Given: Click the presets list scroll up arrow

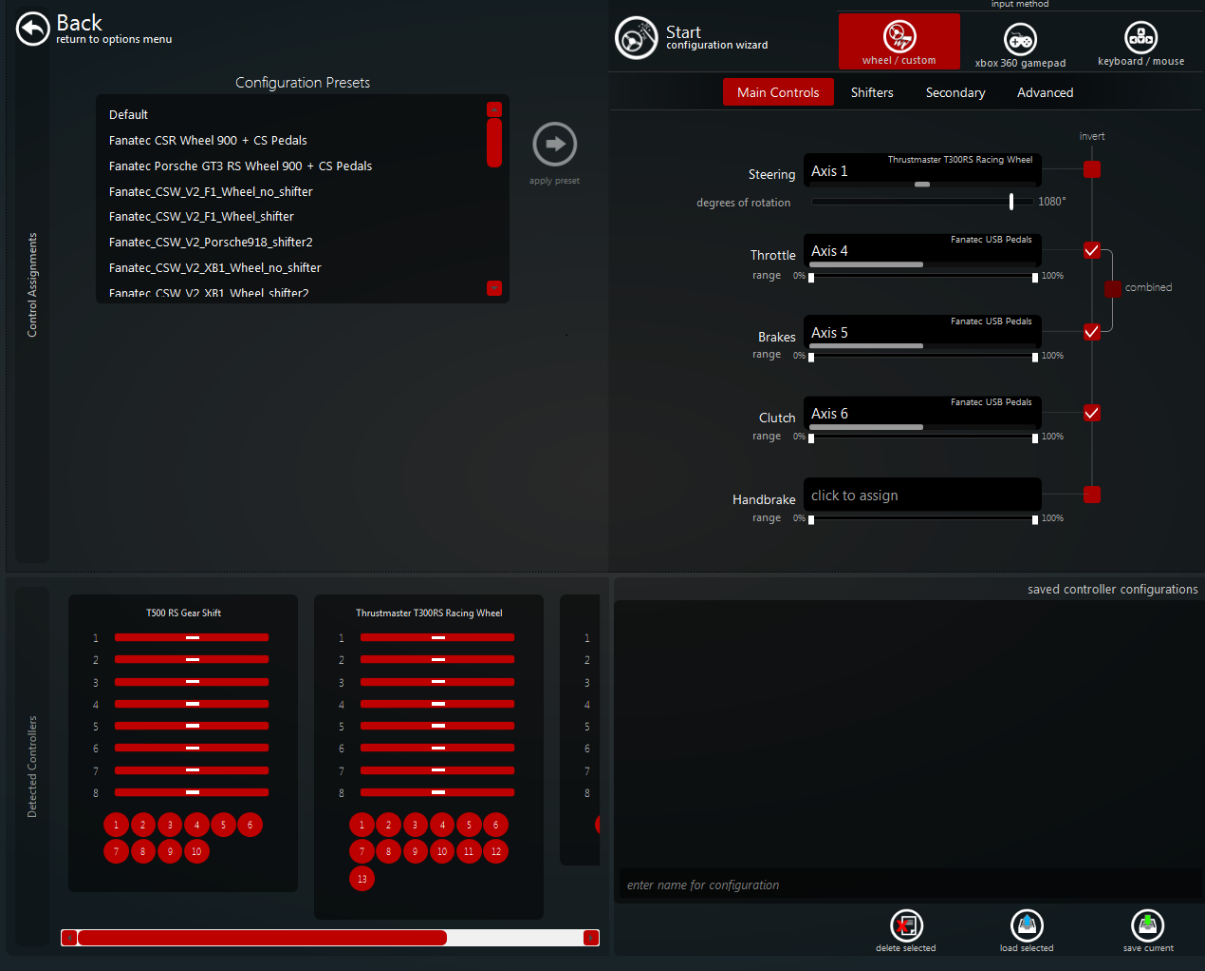Looking at the screenshot, I should click(x=494, y=109).
